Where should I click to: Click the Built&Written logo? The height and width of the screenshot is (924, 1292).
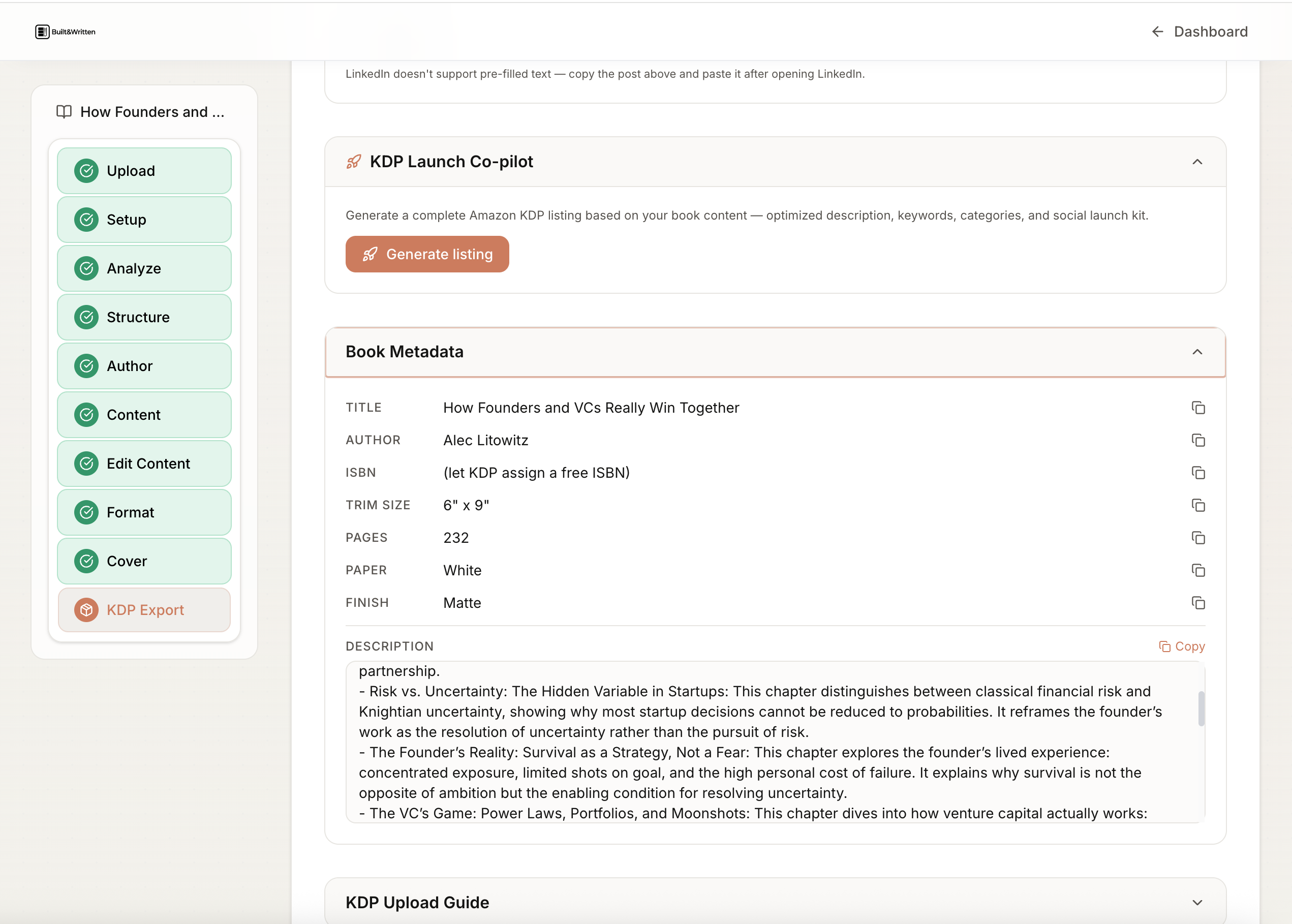[x=65, y=32]
